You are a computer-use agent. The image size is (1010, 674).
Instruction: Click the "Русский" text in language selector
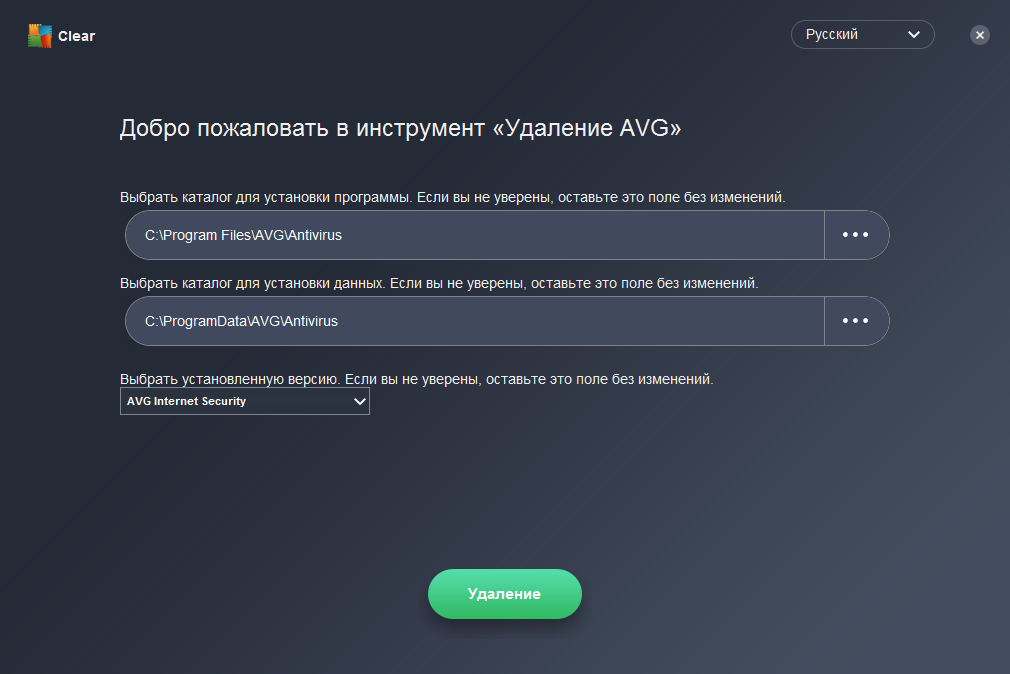832,35
